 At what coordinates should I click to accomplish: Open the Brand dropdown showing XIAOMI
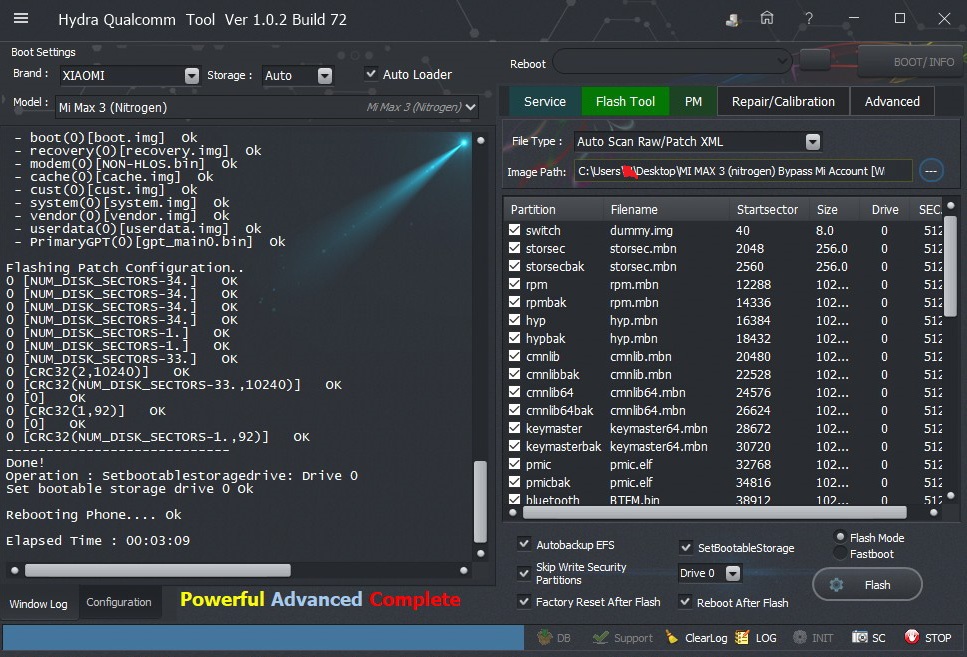(192, 75)
